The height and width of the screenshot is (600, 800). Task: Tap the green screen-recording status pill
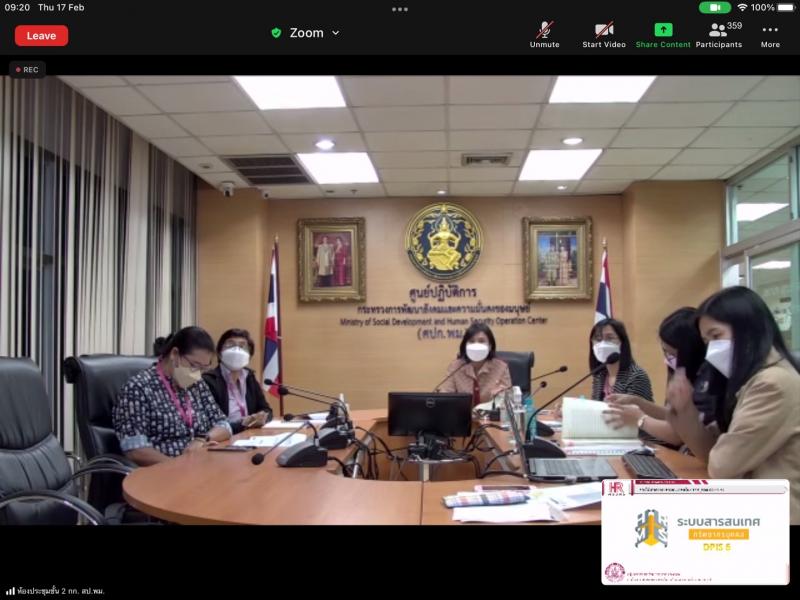pyautogui.click(x=714, y=8)
